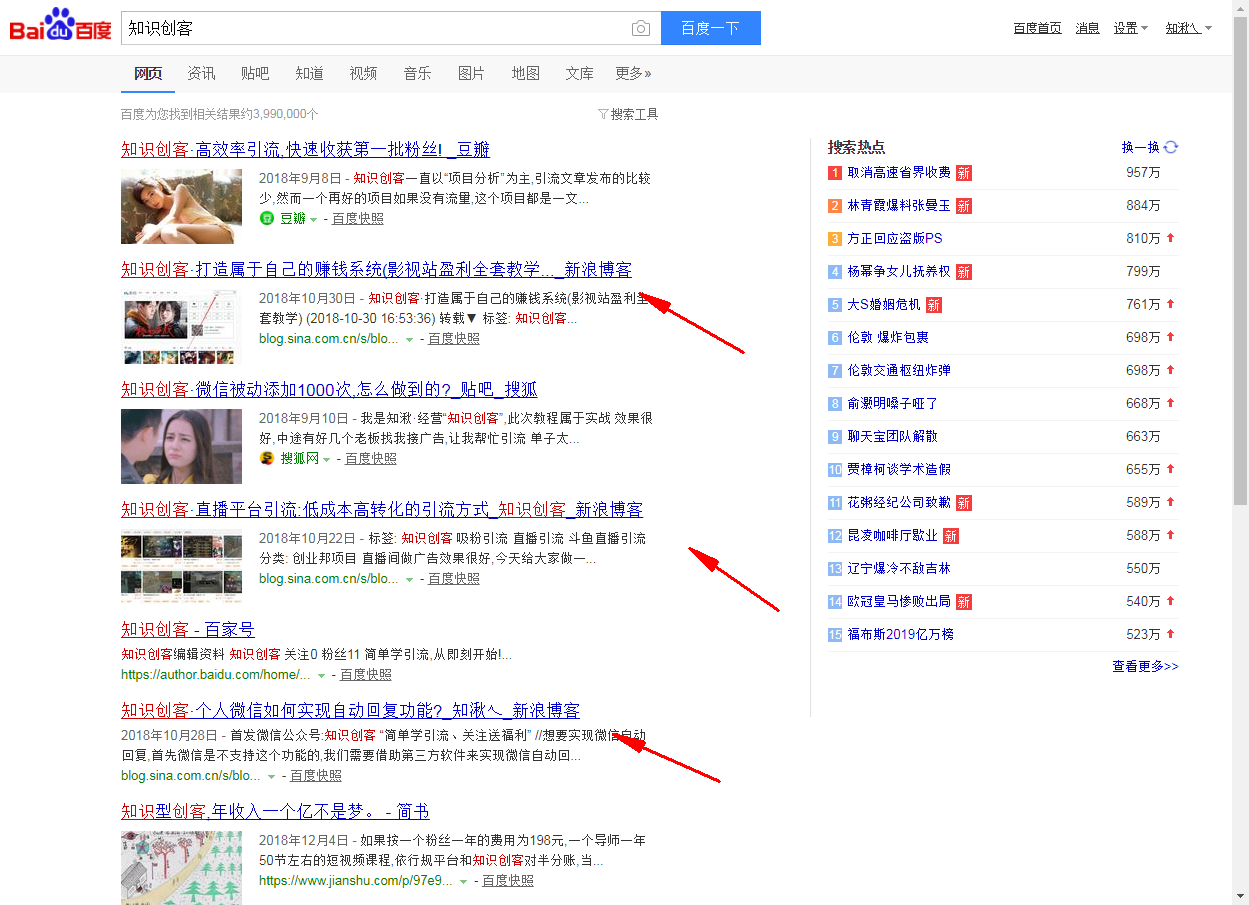Click thumbnail of the 简书 result
Viewport: 1249px width, 905px height.
(x=181, y=867)
